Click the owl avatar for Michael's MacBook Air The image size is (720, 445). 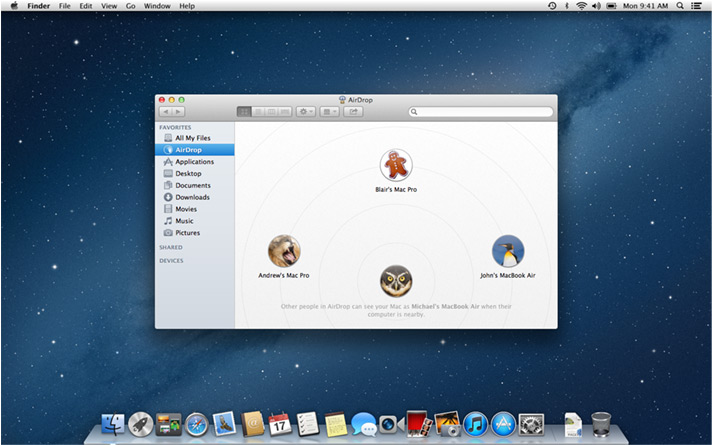pos(396,281)
